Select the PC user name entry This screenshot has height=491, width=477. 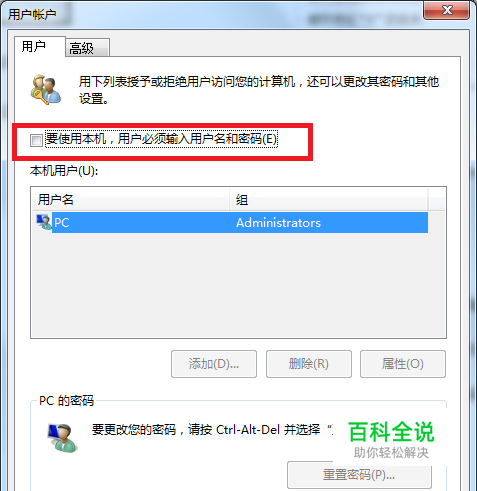[62, 223]
